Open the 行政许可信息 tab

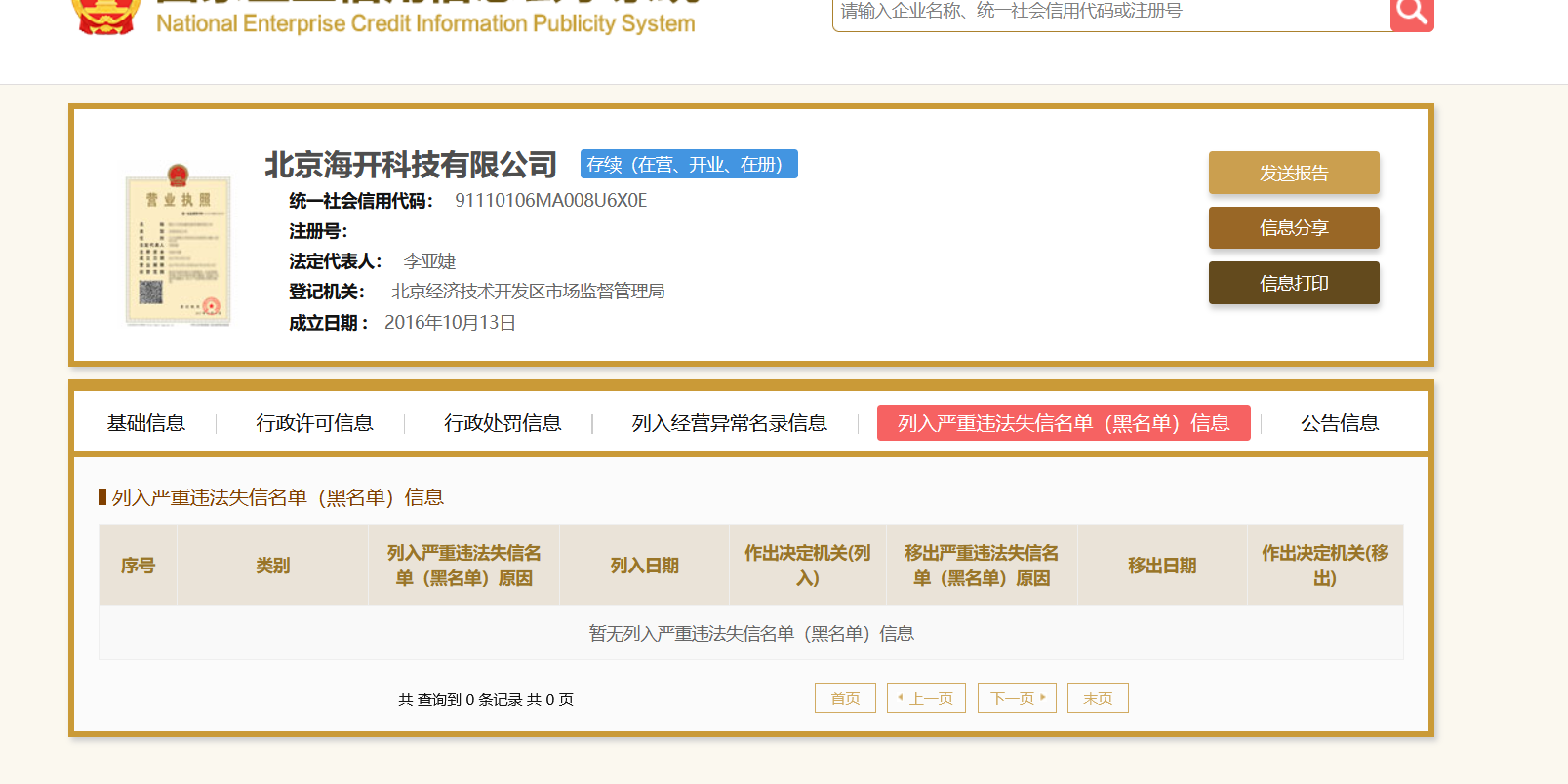[314, 423]
